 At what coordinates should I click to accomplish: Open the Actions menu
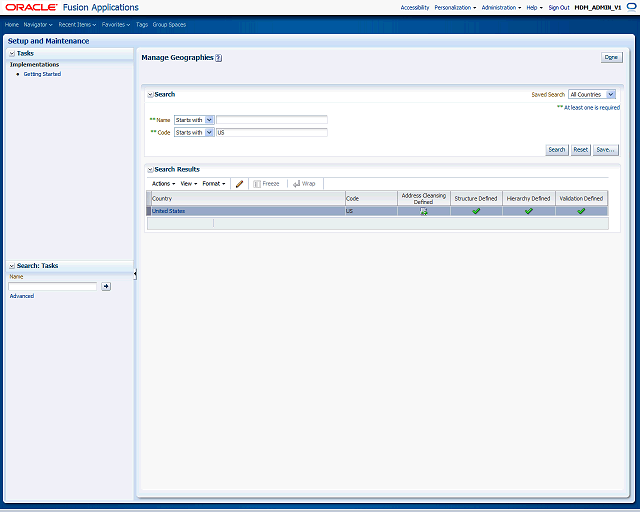pyautogui.click(x=163, y=184)
